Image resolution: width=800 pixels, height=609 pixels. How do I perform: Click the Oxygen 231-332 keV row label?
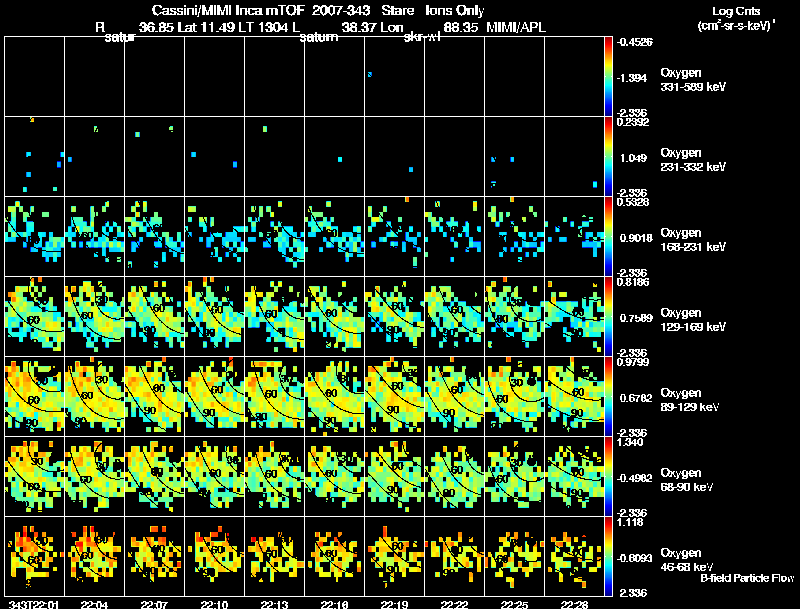pyautogui.click(x=693, y=160)
